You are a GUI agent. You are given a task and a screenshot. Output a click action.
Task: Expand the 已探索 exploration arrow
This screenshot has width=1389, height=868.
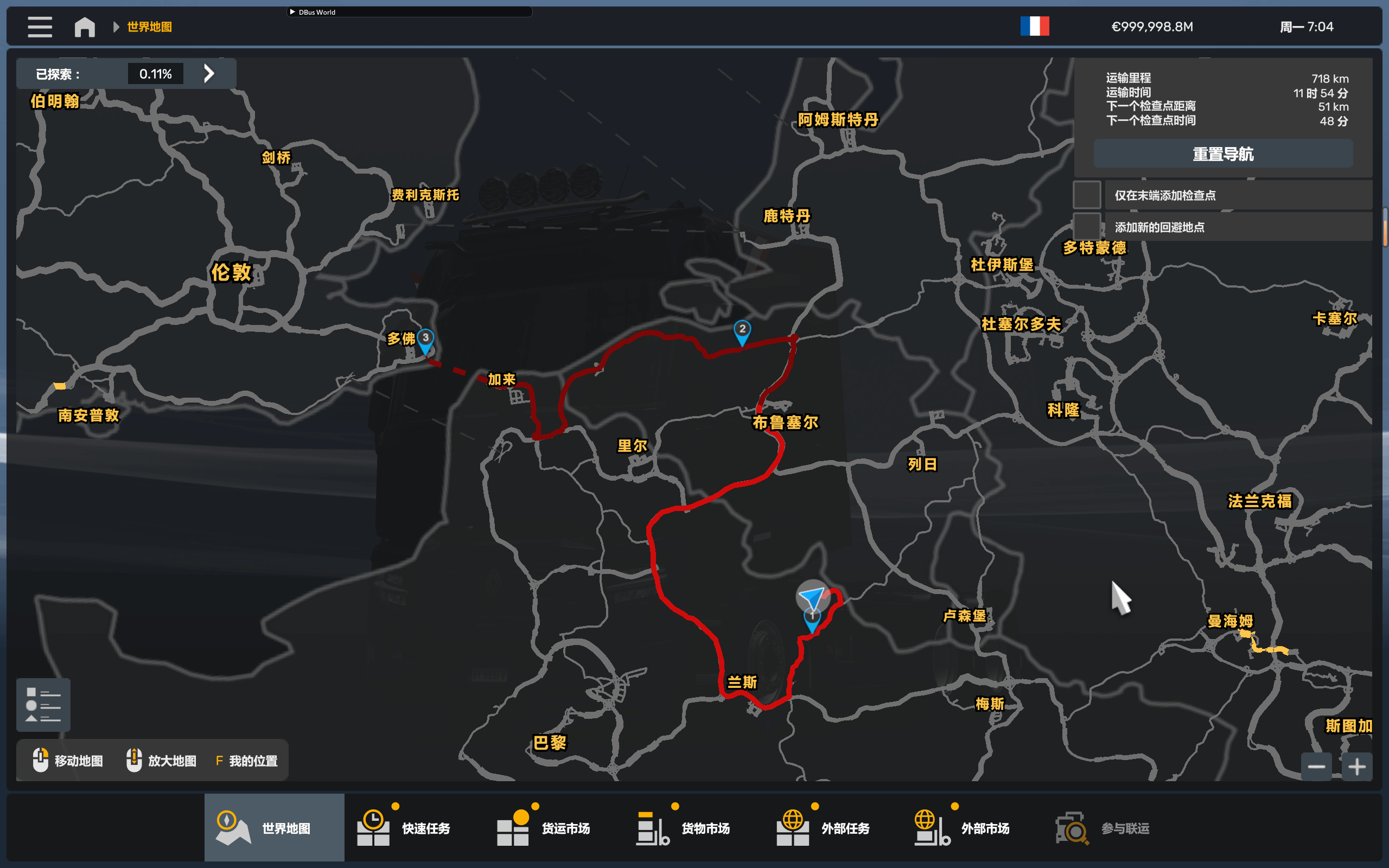tap(209, 73)
